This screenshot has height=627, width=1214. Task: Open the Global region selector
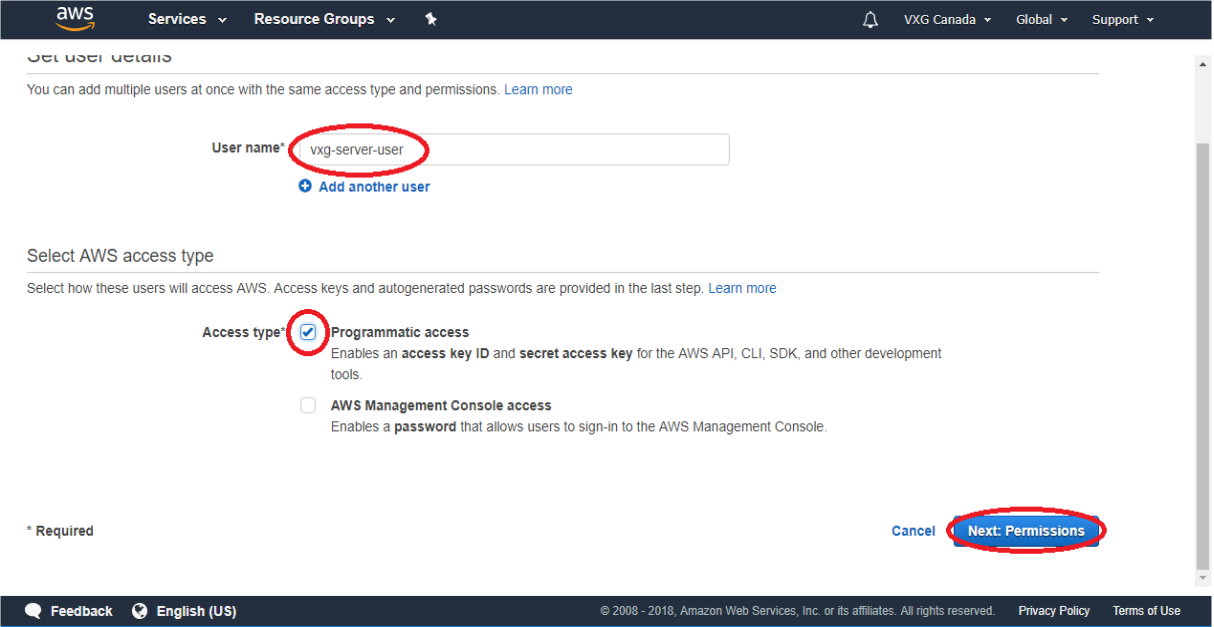tap(1041, 20)
